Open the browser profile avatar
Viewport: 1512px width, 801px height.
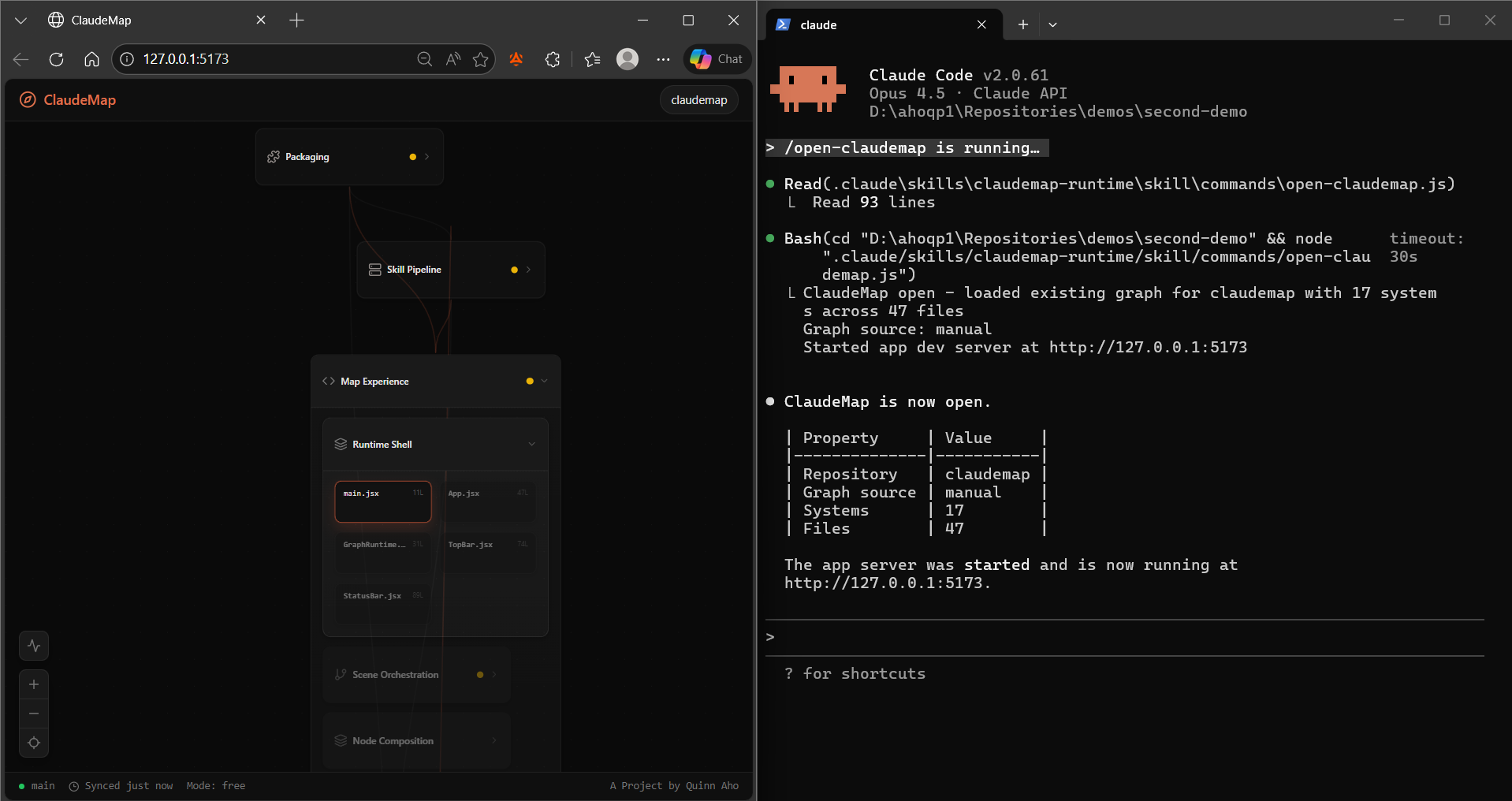click(628, 59)
